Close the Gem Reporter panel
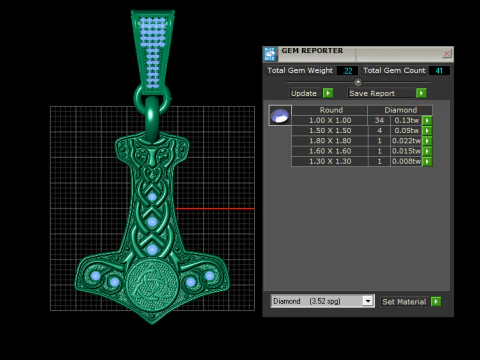The height and width of the screenshot is (360, 480). pyautogui.click(x=447, y=53)
